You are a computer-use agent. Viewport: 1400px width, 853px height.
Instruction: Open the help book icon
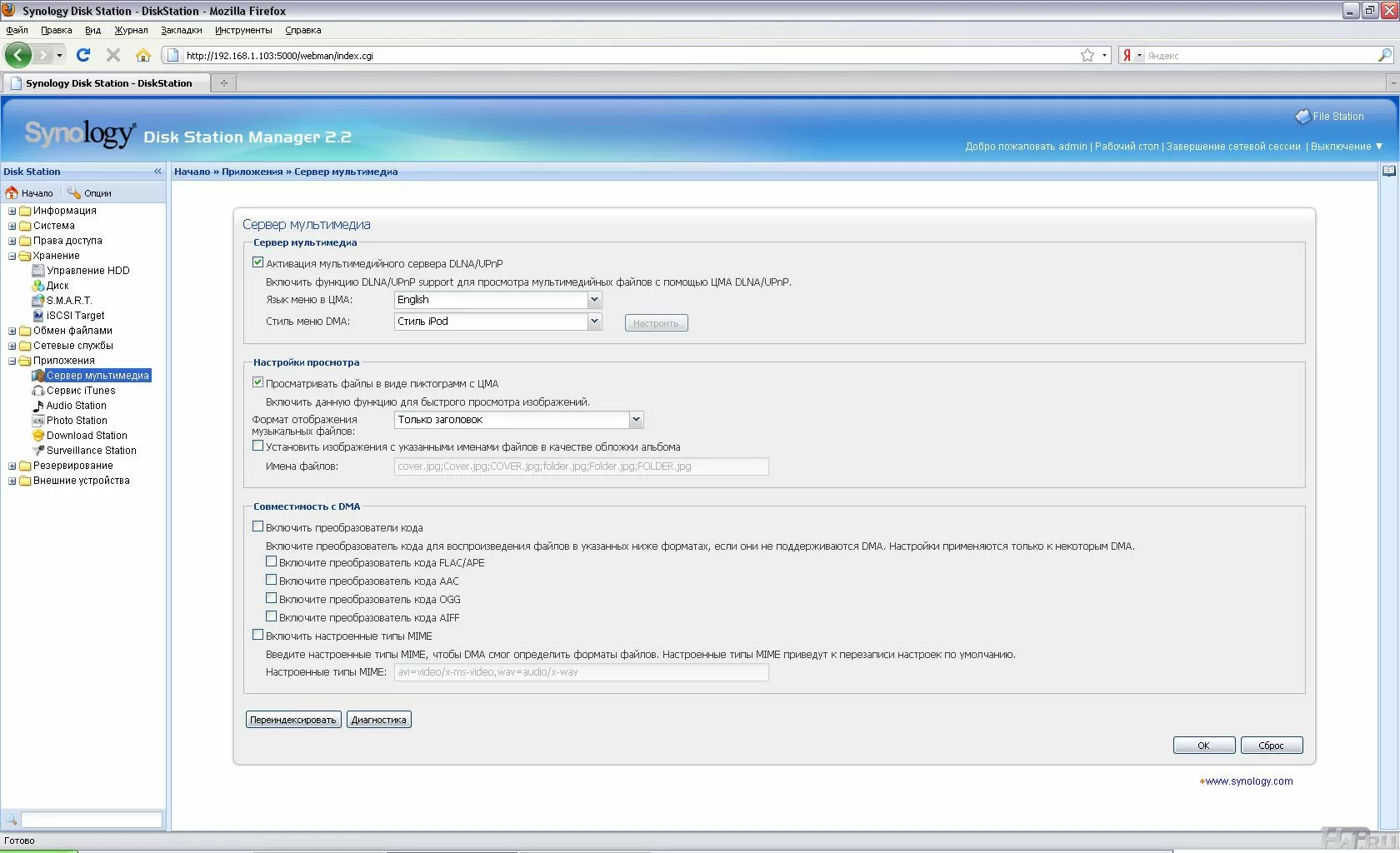click(x=1388, y=171)
